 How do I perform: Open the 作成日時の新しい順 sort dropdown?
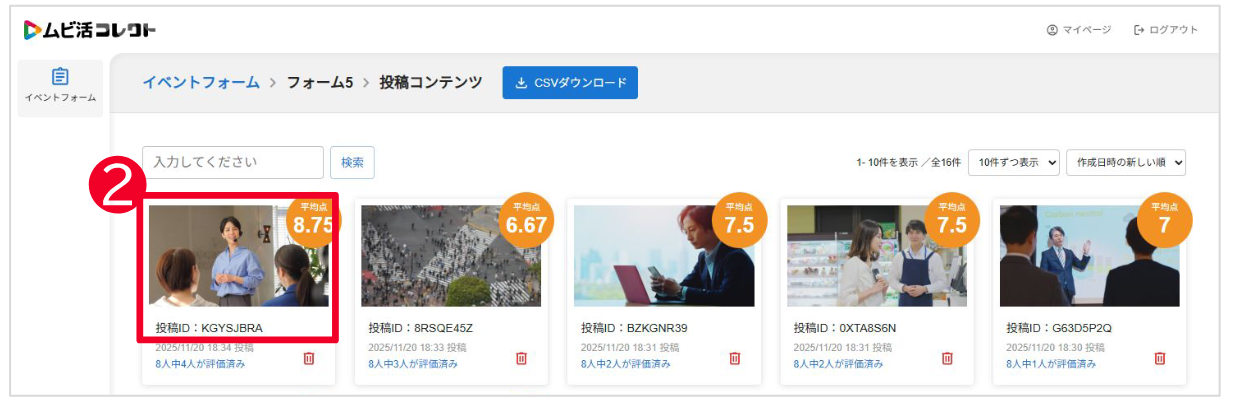tap(1126, 162)
